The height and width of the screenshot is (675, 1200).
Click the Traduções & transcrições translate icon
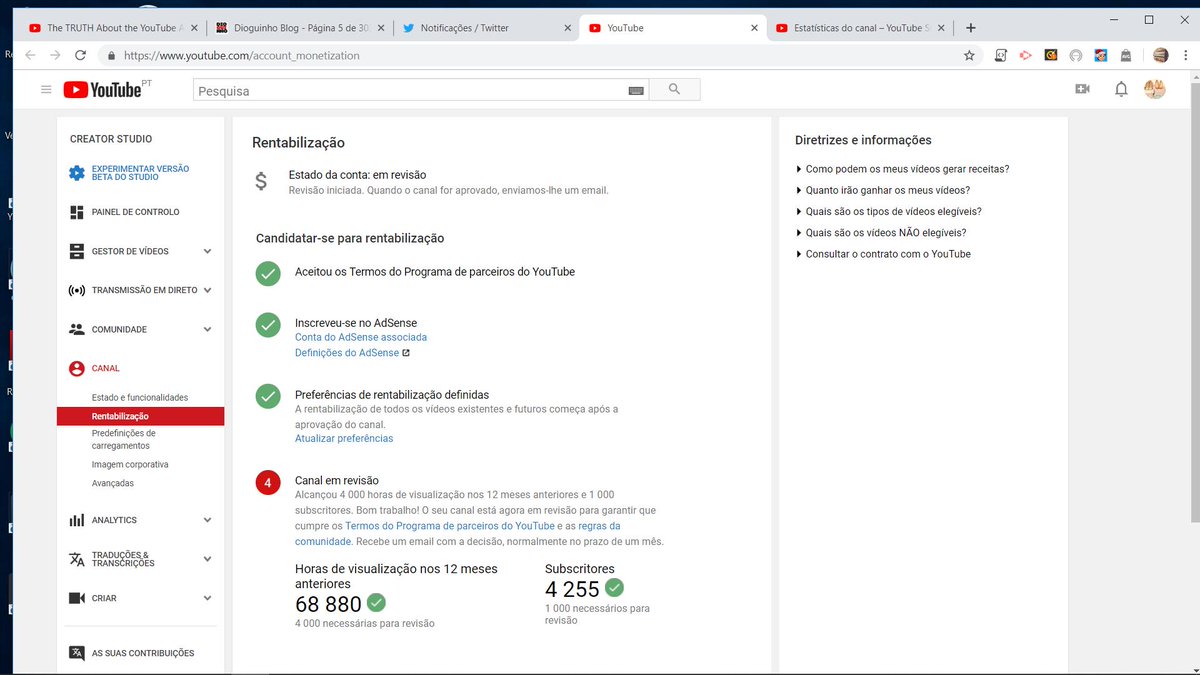[x=77, y=559]
